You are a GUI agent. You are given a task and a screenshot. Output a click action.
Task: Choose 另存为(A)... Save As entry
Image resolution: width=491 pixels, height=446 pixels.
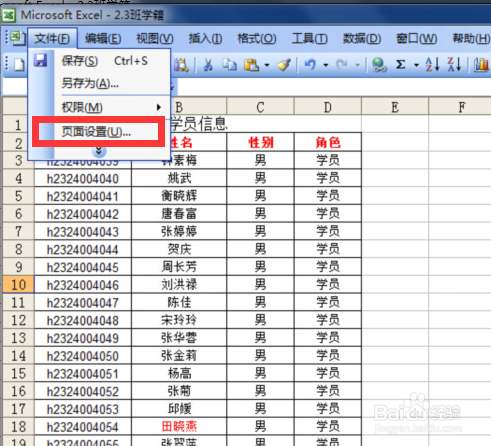click(99, 83)
